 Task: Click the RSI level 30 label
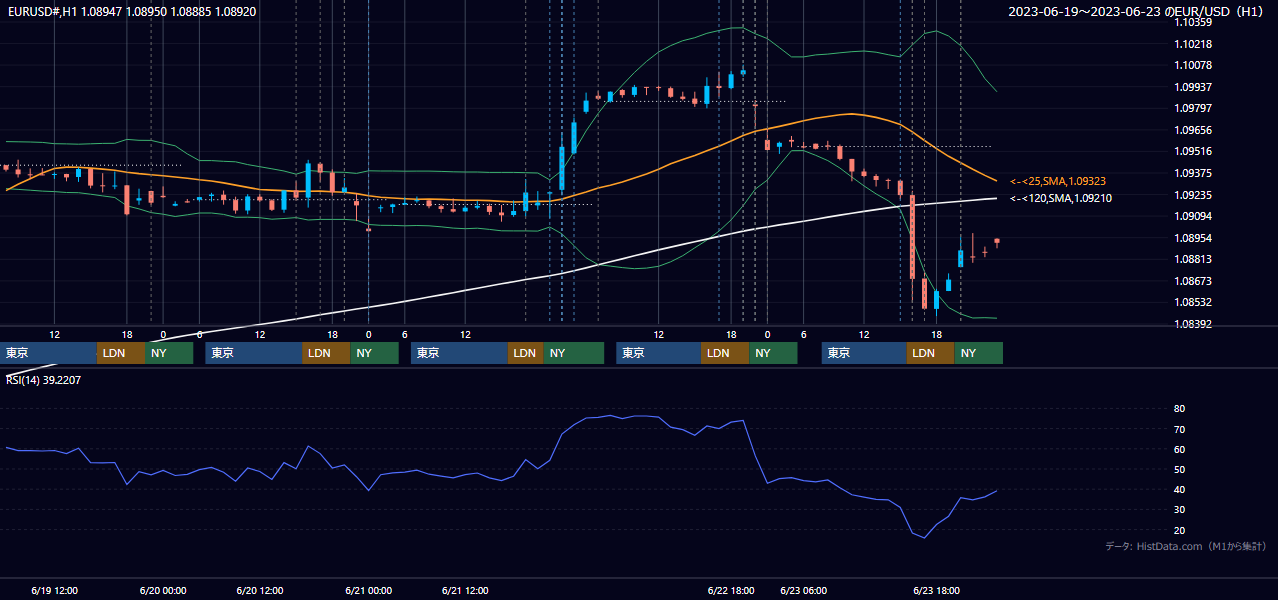(1179, 510)
